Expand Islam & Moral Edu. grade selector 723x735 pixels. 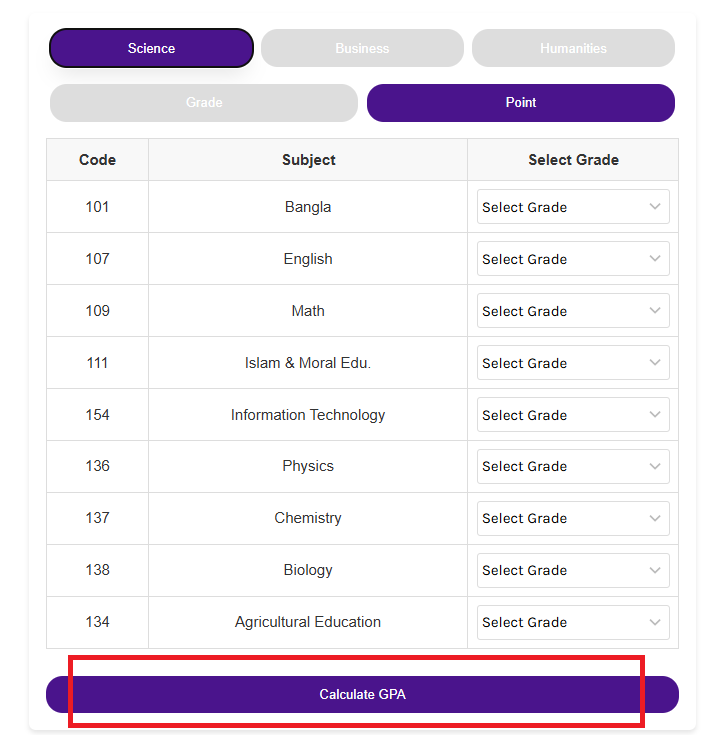tap(573, 363)
